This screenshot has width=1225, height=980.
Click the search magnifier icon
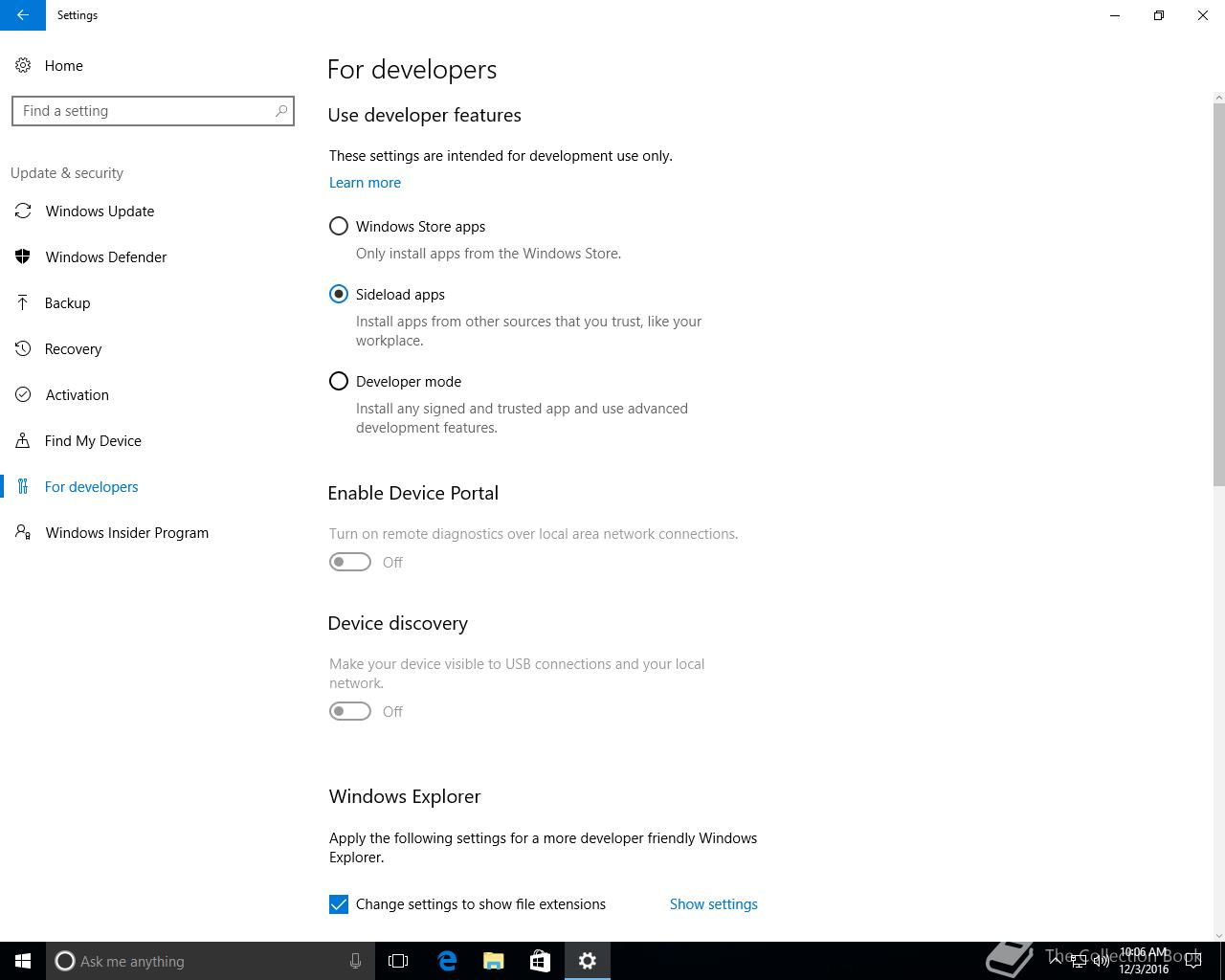click(281, 111)
